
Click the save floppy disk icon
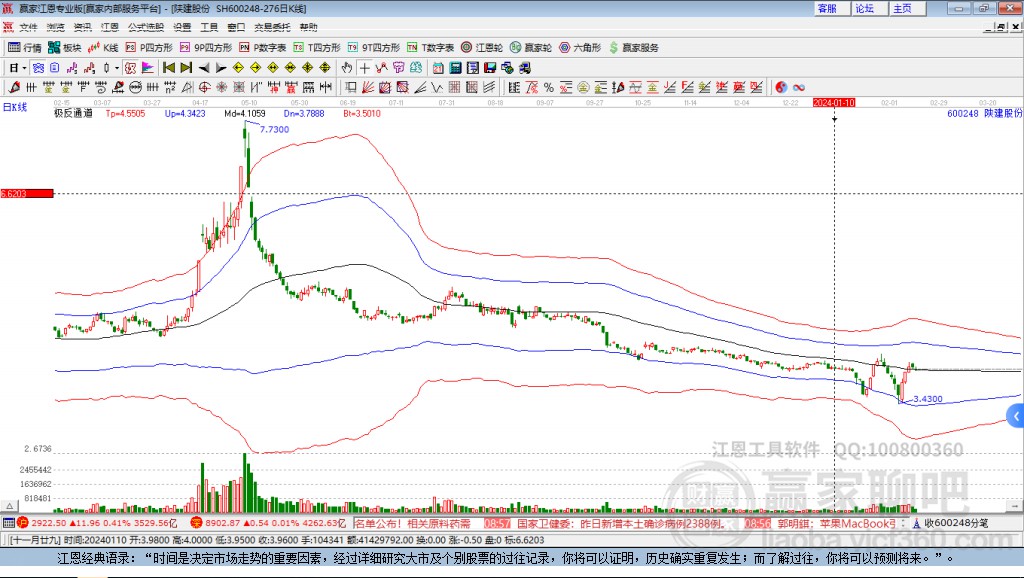[490, 68]
